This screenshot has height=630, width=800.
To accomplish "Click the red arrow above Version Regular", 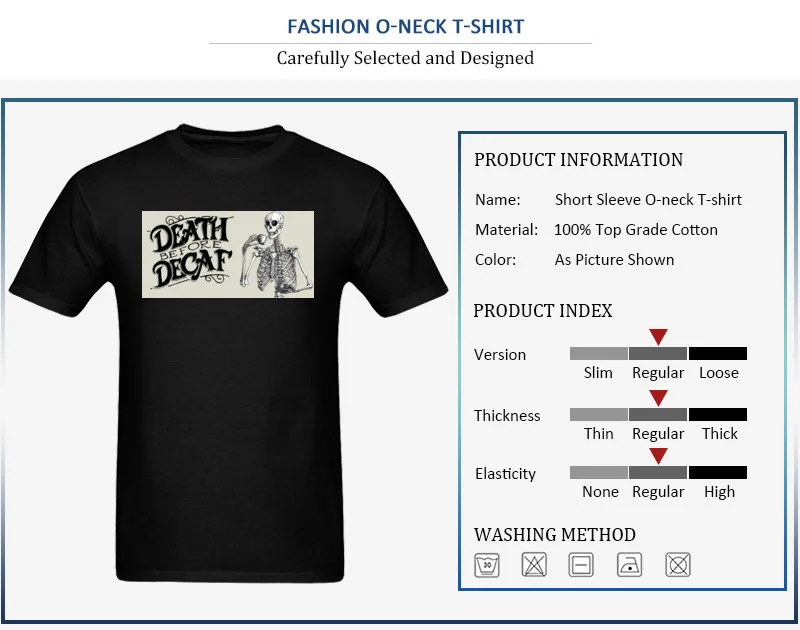I will (658, 337).
